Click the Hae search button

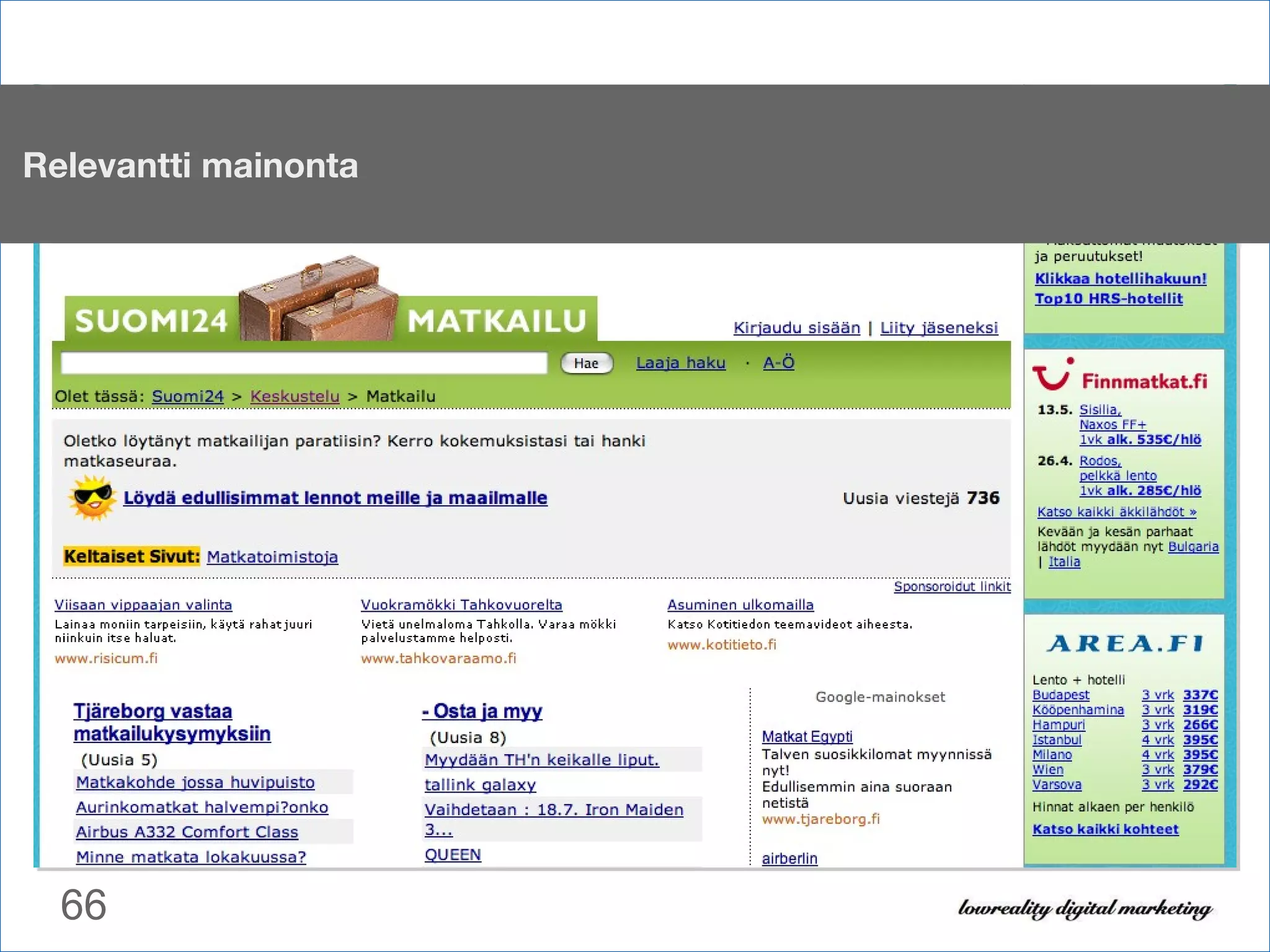tap(586, 363)
